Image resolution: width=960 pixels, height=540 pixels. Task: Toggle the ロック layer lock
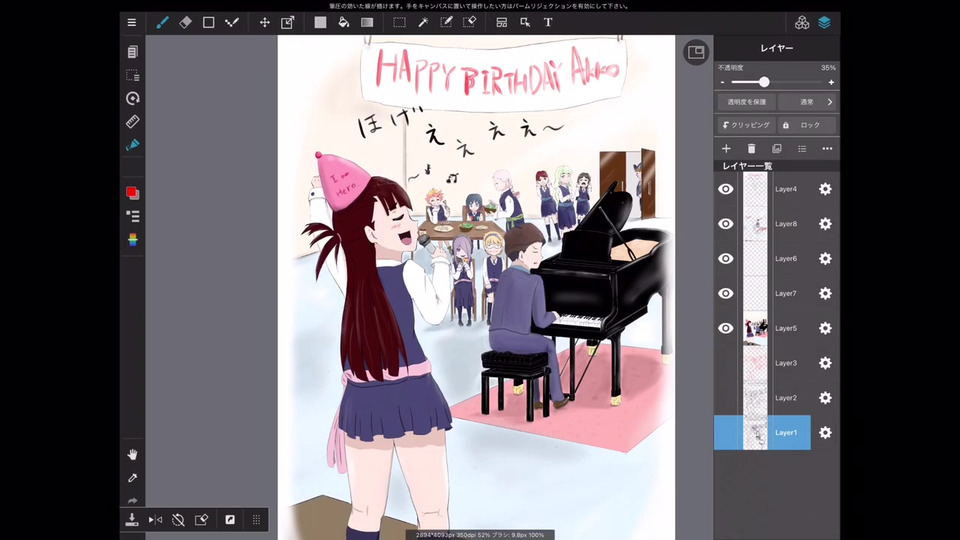[x=807, y=125]
